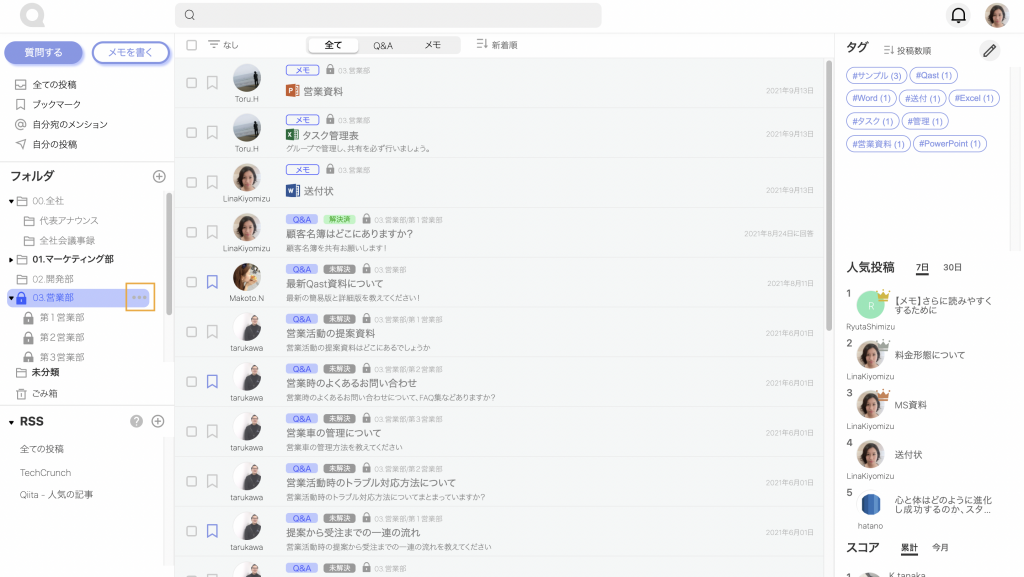Bookmark the 営業資料 post
This screenshot has width=1024, height=577.
click(212, 83)
